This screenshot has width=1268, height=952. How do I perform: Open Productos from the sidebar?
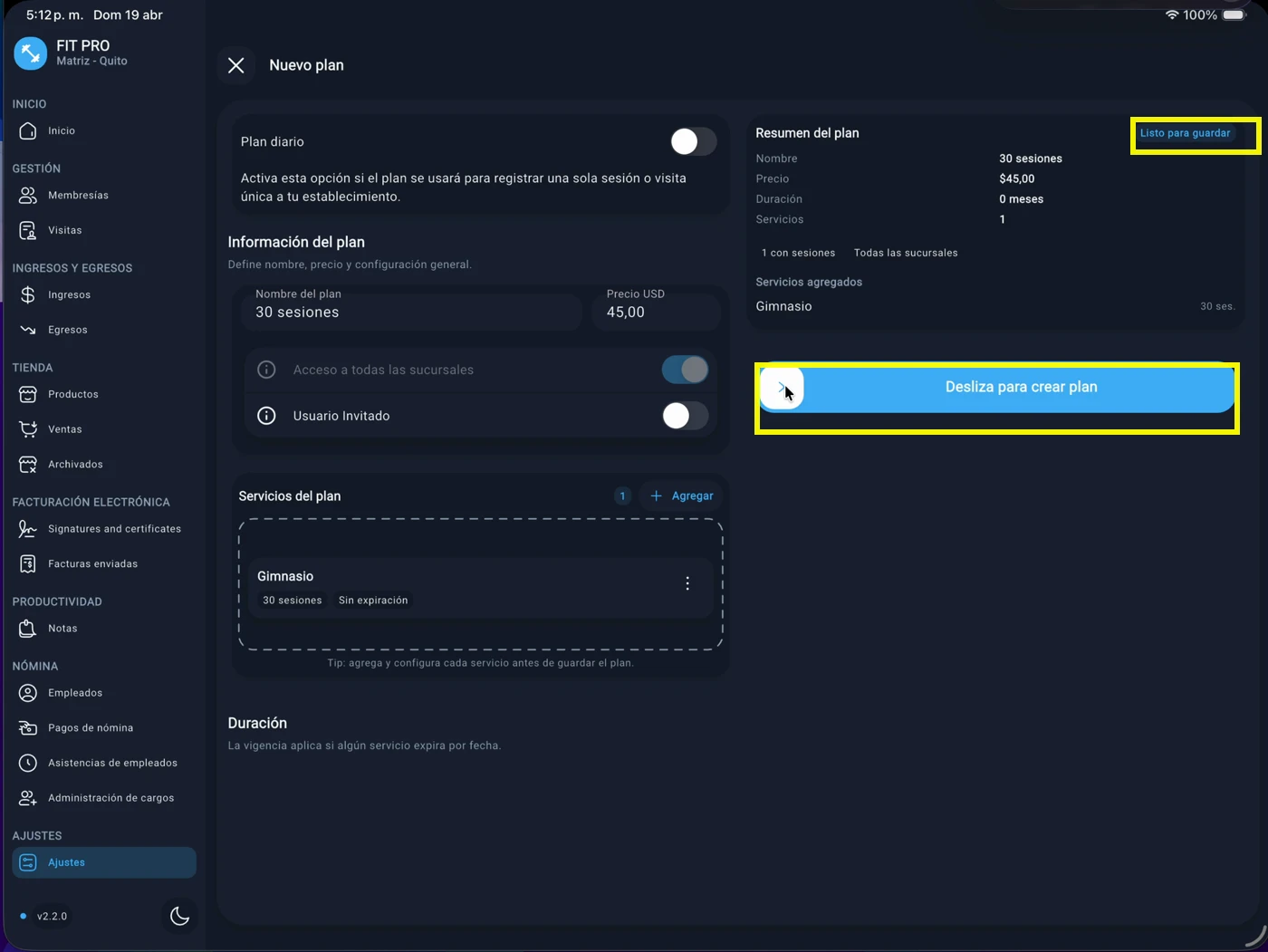point(72,394)
